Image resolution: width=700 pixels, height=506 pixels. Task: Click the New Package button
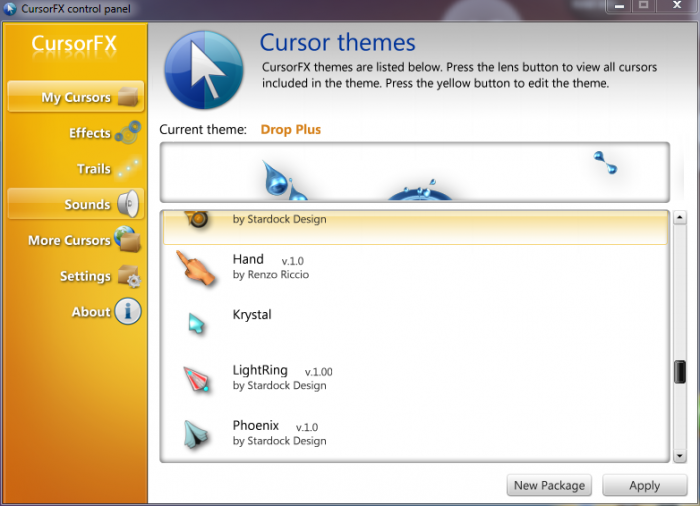tap(549, 485)
